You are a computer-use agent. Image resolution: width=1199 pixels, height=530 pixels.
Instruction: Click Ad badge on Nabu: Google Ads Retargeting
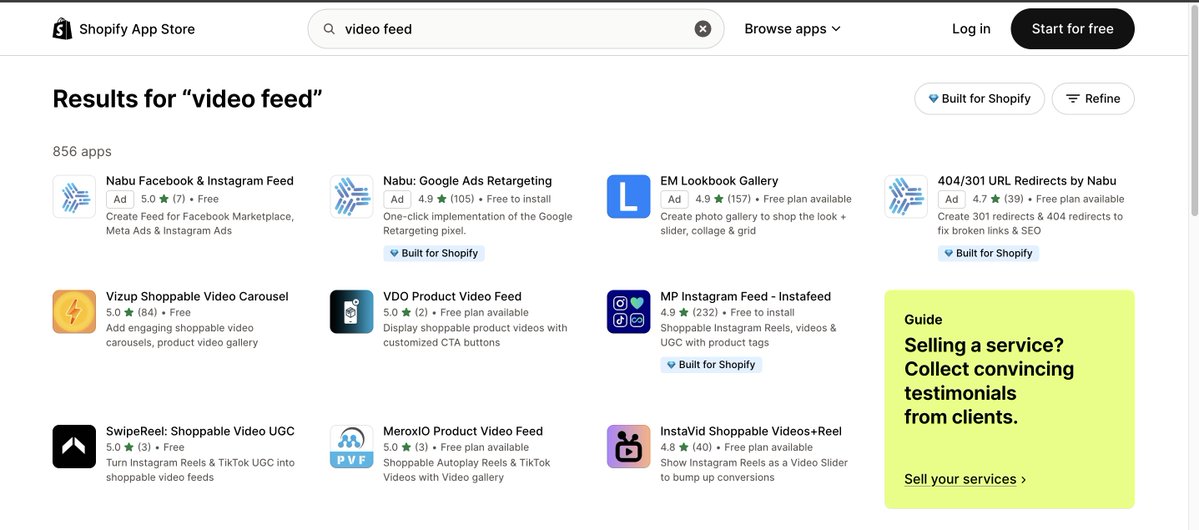tap(397, 200)
